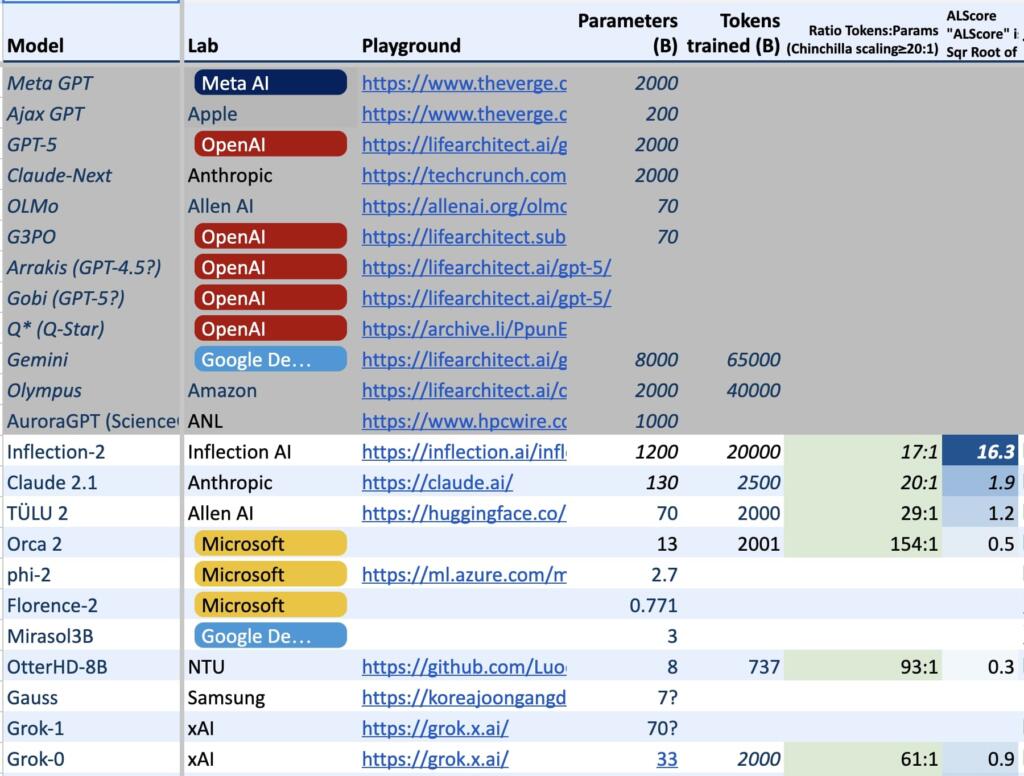
Task: Open the Microsoft chip in the Orca 2 row
Action: (x=270, y=544)
